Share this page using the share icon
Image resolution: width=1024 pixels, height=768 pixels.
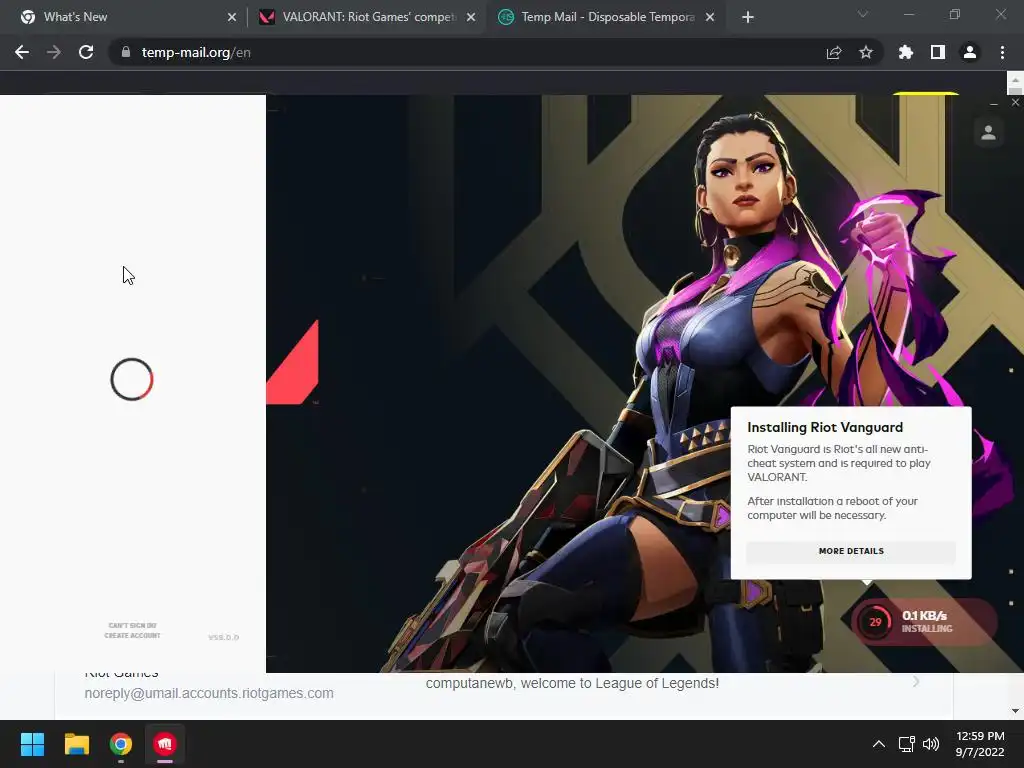(x=834, y=52)
